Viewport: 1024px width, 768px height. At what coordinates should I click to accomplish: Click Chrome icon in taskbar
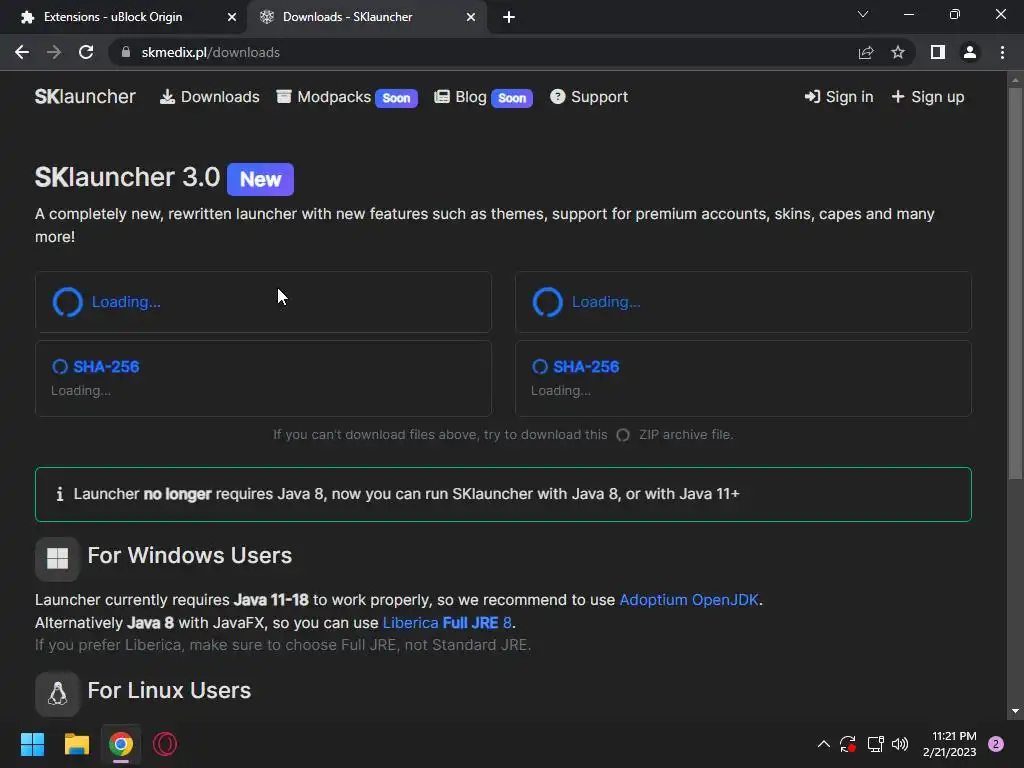[x=121, y=744]
